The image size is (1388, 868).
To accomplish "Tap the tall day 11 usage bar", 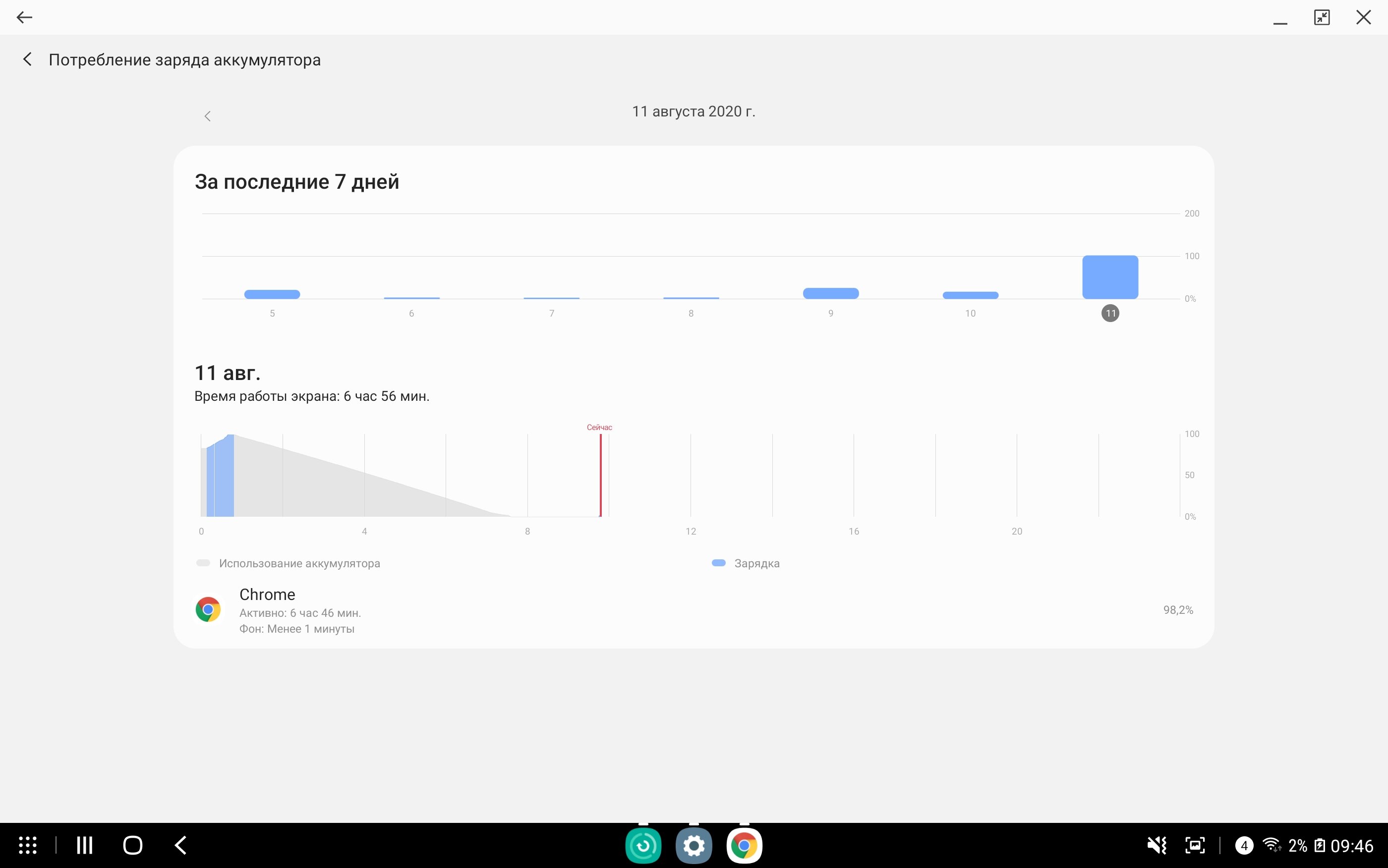I will point(1110,277).
